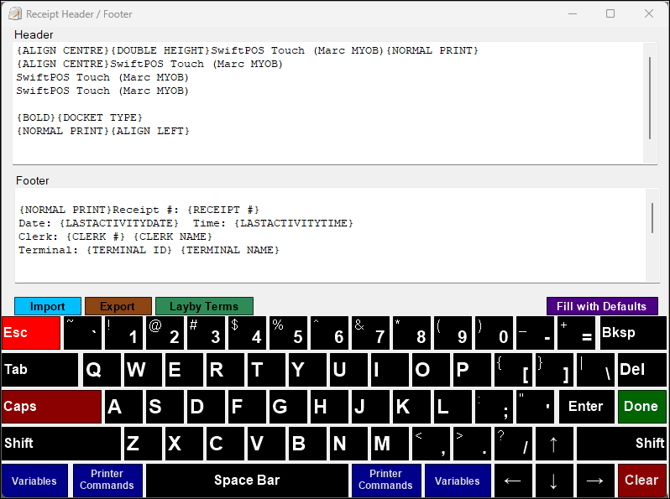Tap the S key
This screenshot has width=670, height=499.
point(165,406)
